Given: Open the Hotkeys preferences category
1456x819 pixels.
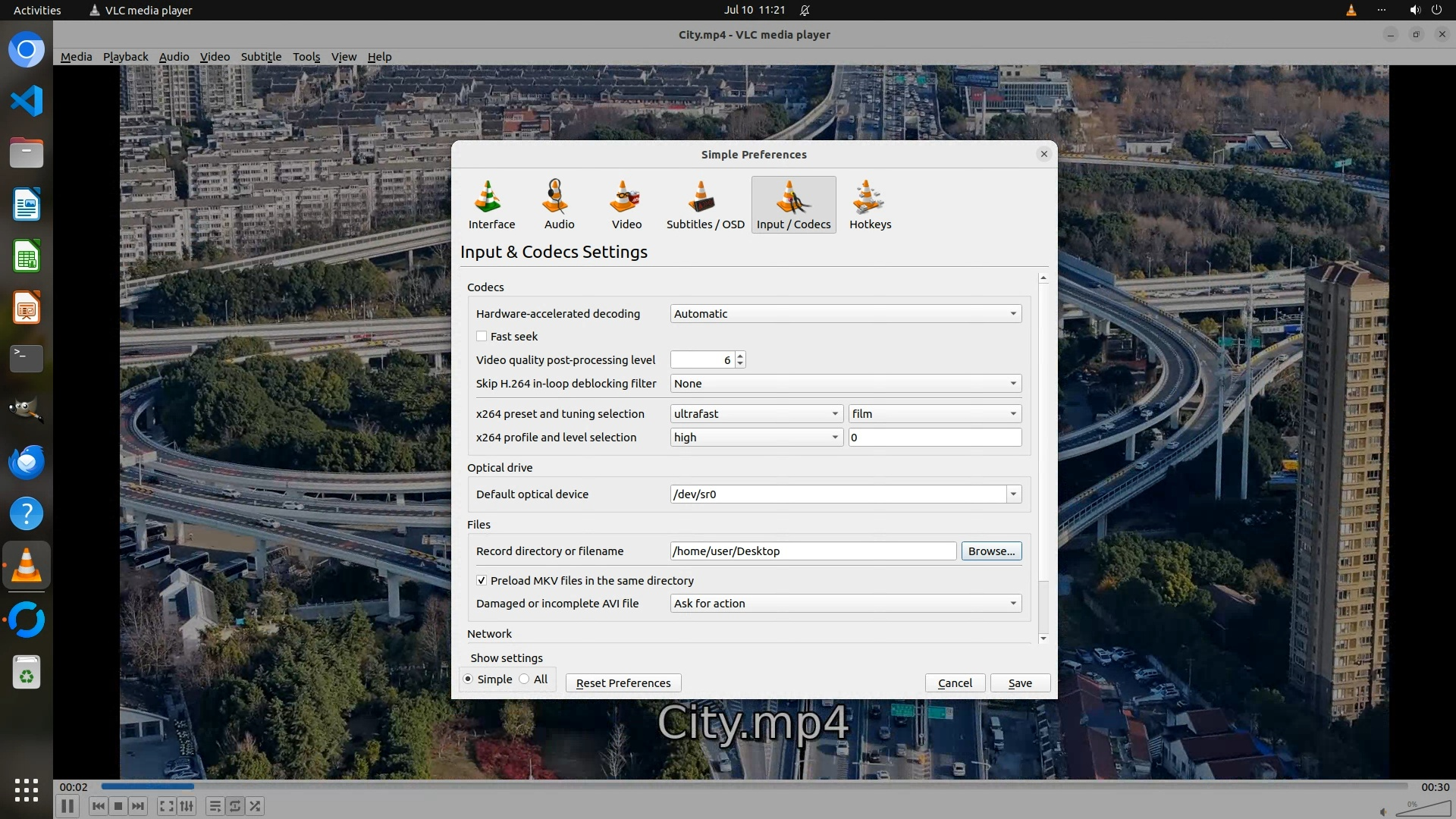Looking at the screenshot, I should pyautogui.click(x=870, y=205).
